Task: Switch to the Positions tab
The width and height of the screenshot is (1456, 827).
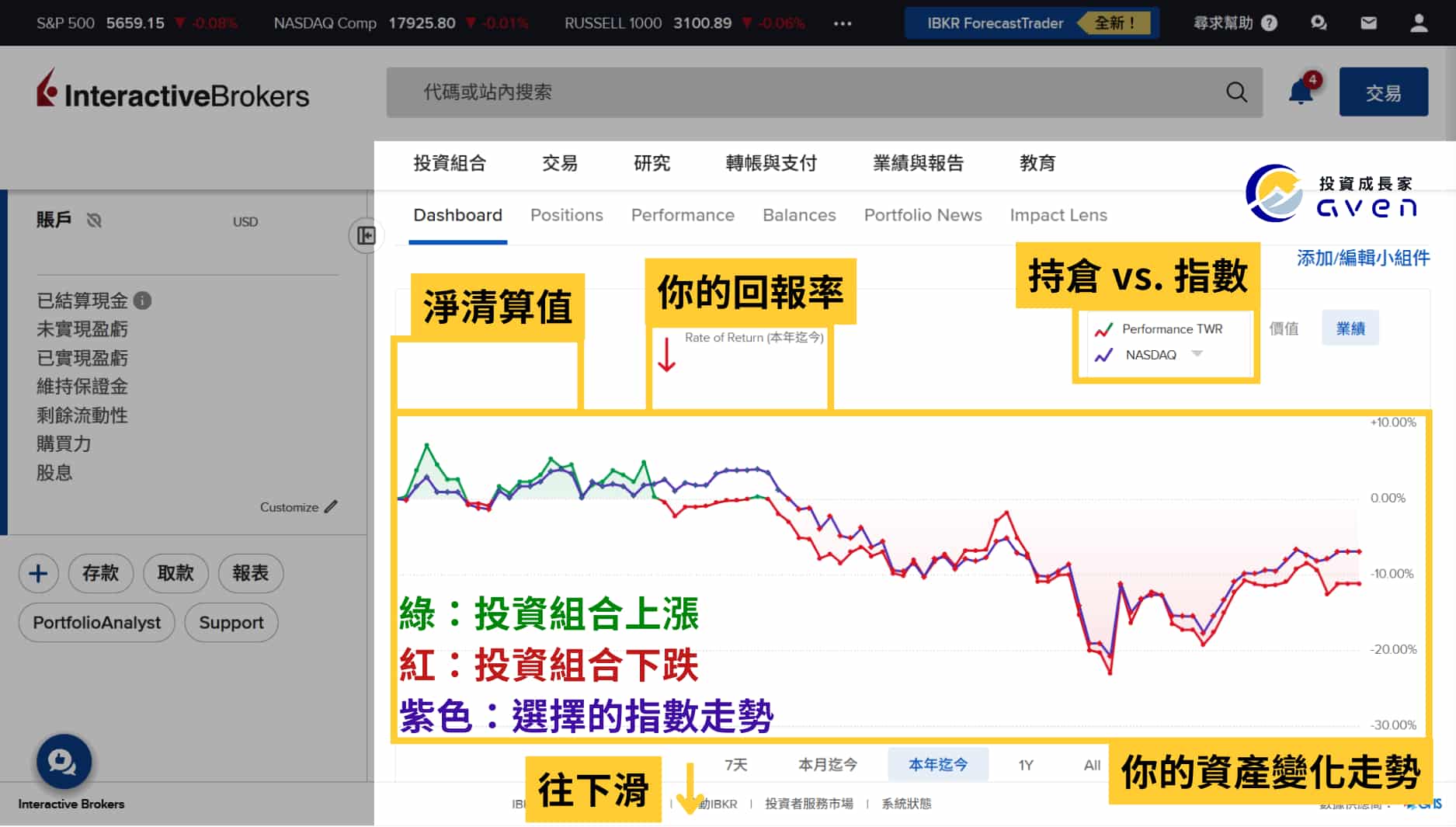Action: [566, 215]
